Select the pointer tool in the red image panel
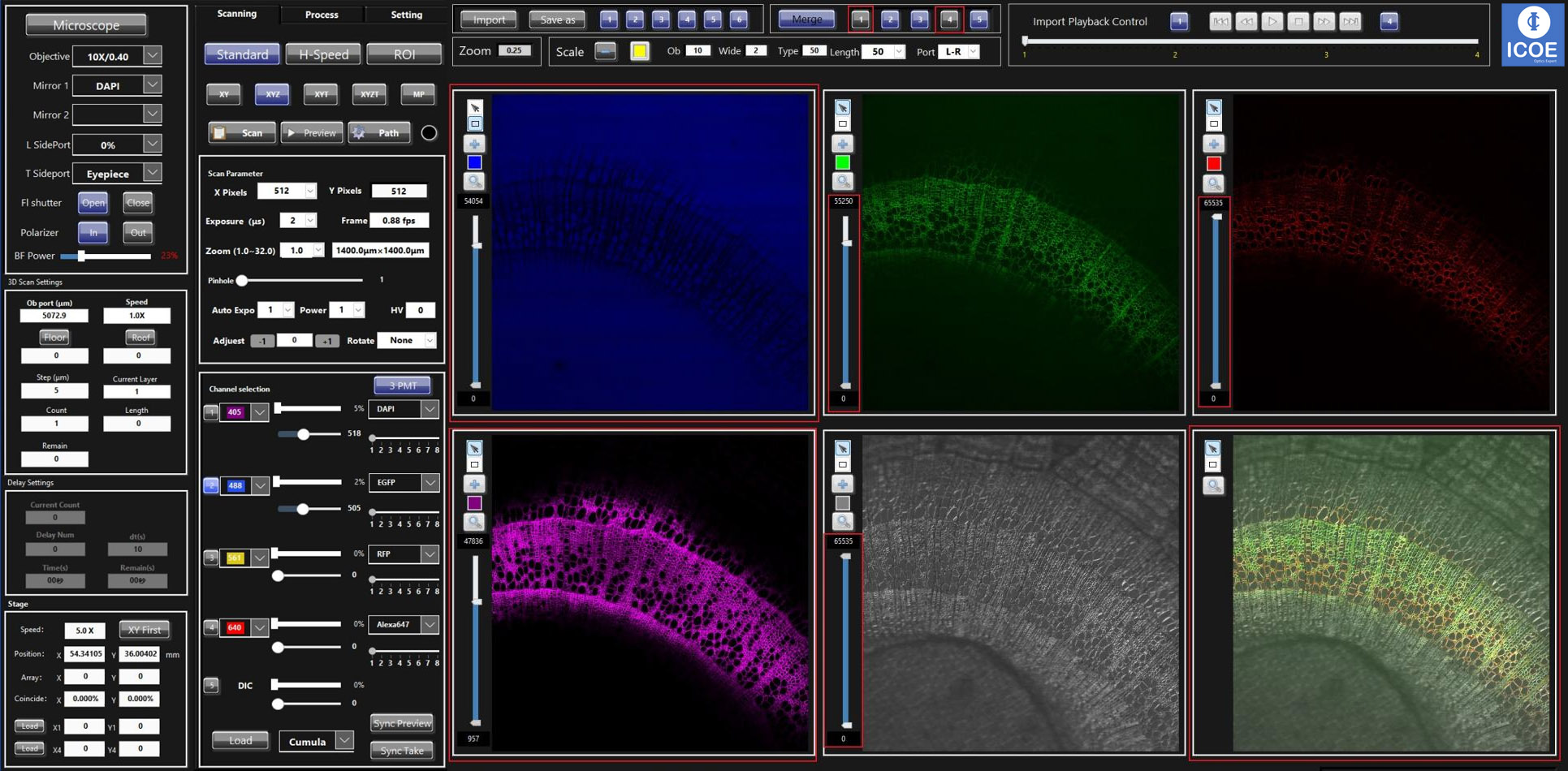 click(x=1214, y=108)
